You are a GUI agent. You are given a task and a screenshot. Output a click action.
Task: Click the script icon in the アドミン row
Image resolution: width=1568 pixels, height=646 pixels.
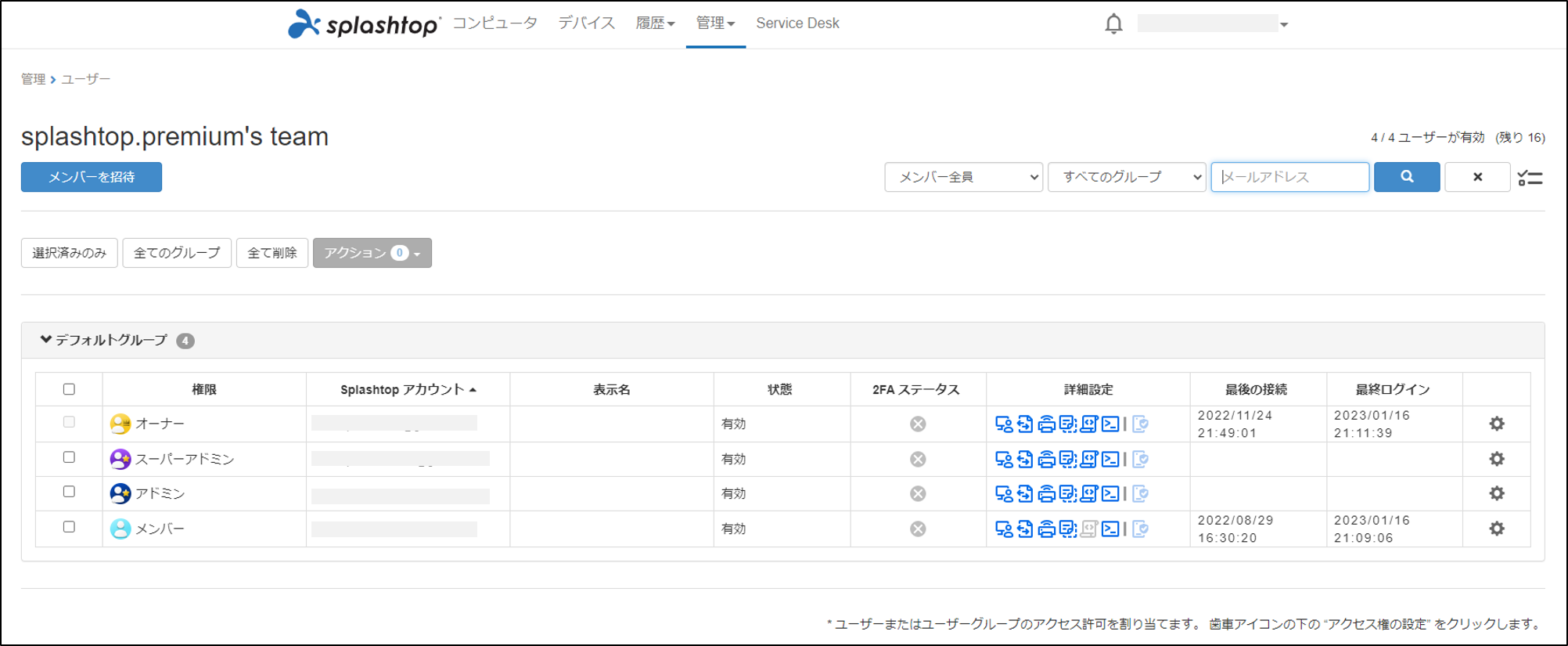coord(1089,494)
